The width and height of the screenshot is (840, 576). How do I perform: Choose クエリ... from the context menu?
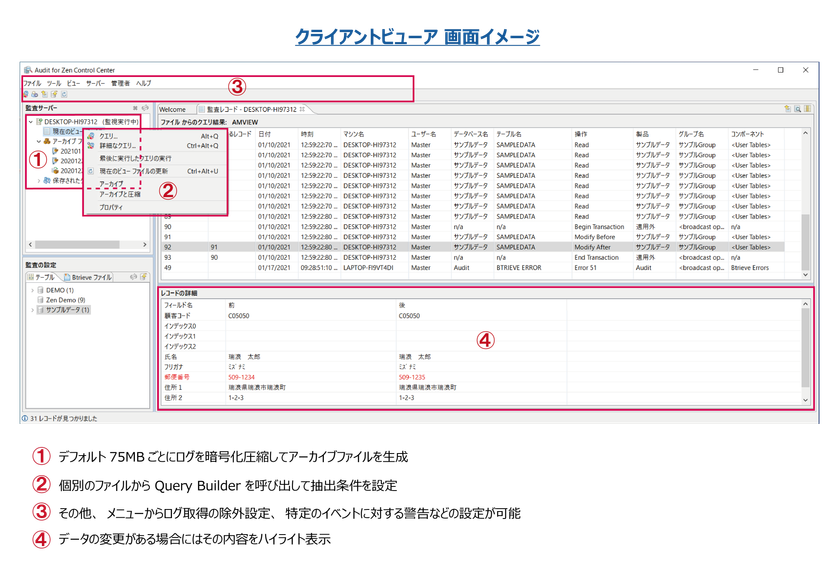coord(108,136)
